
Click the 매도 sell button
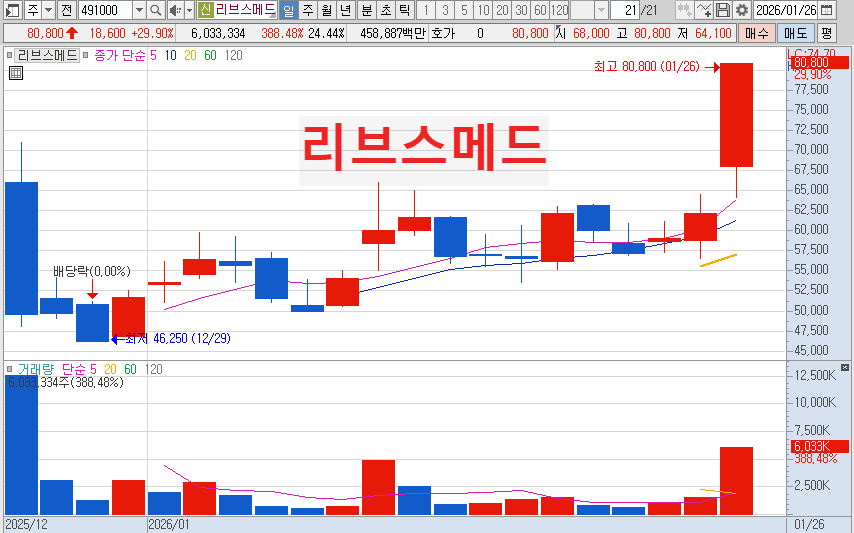pos(795,33)
